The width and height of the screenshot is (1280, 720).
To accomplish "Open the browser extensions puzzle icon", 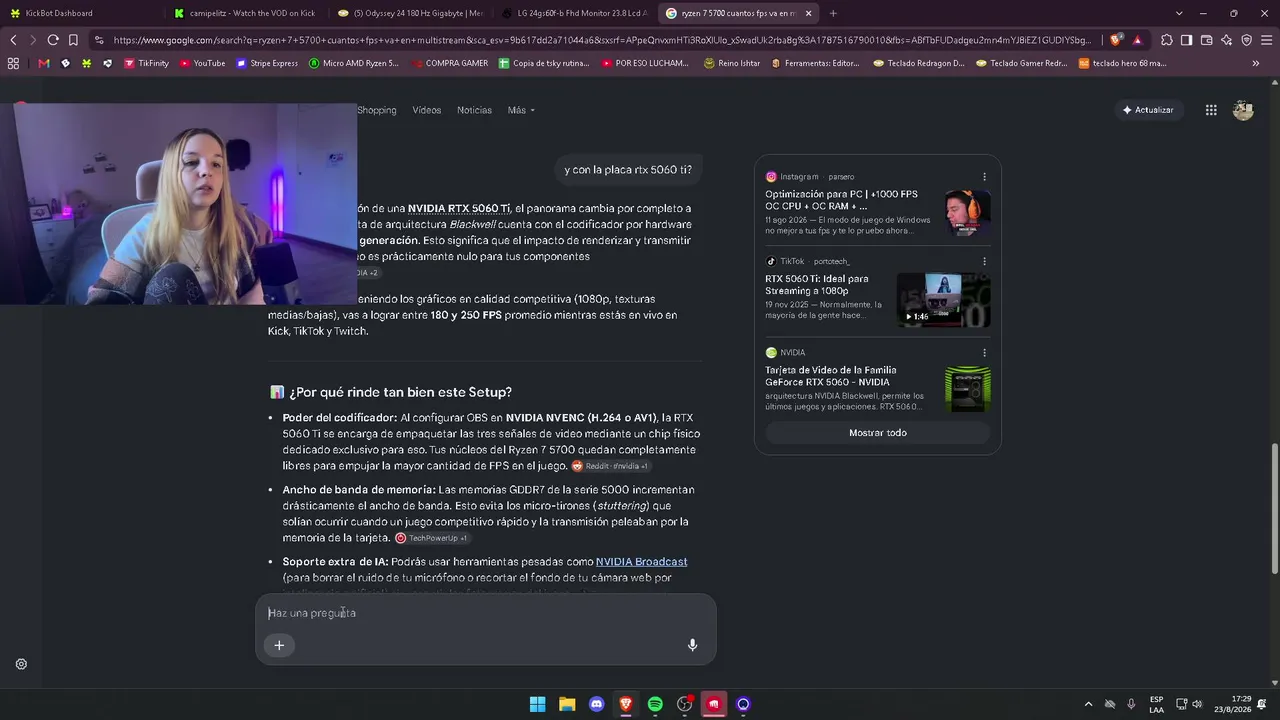I will pyautogui.click(x=1167, y=40).
